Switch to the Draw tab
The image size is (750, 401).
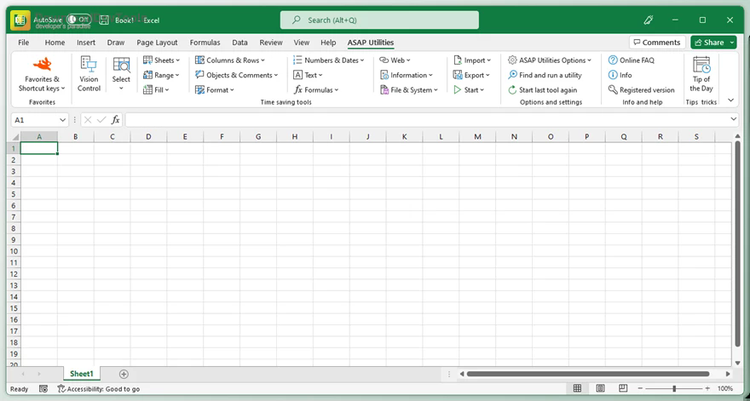pyautogui.click(x=116, y=43)
